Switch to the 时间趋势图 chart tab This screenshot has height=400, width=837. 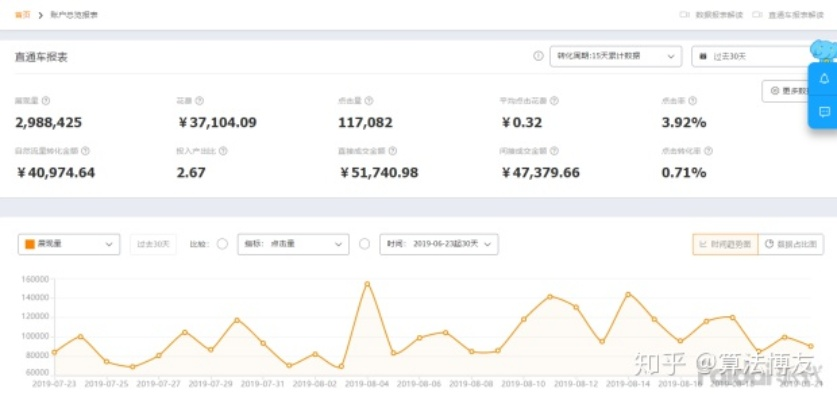pos(725,244)
